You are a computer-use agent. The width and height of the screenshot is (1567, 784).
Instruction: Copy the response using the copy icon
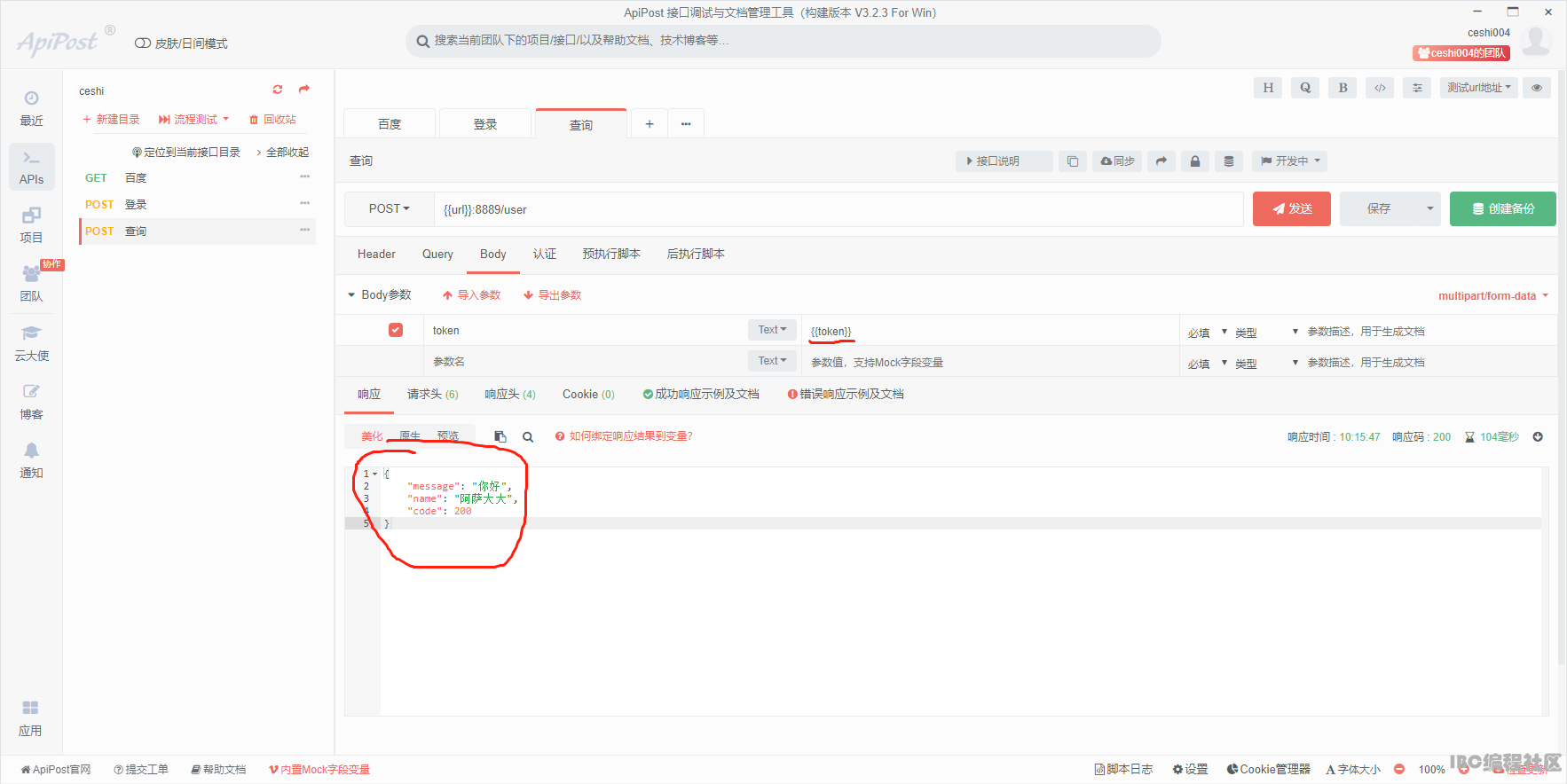point(500,436)
